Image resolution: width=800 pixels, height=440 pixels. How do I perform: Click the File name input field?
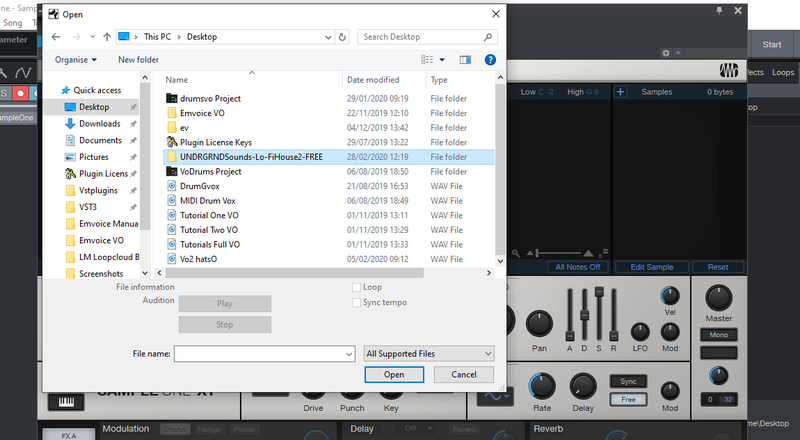pos(264,354)
